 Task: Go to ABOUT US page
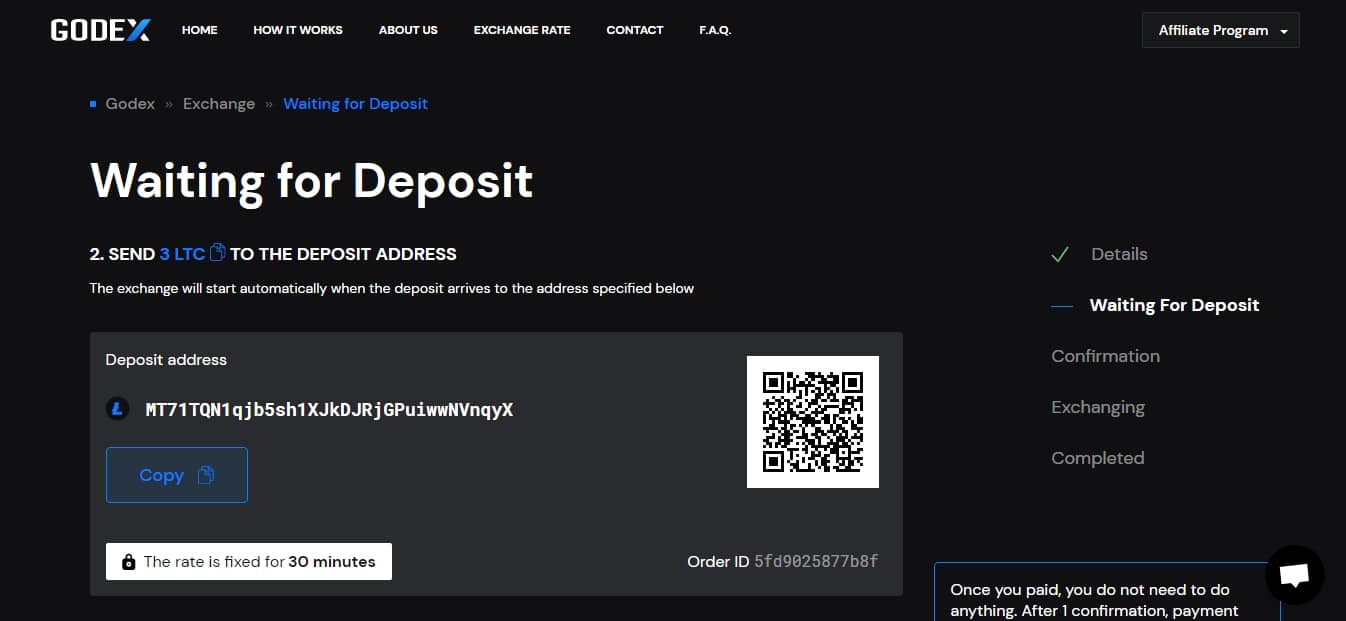tap(408, 30)
